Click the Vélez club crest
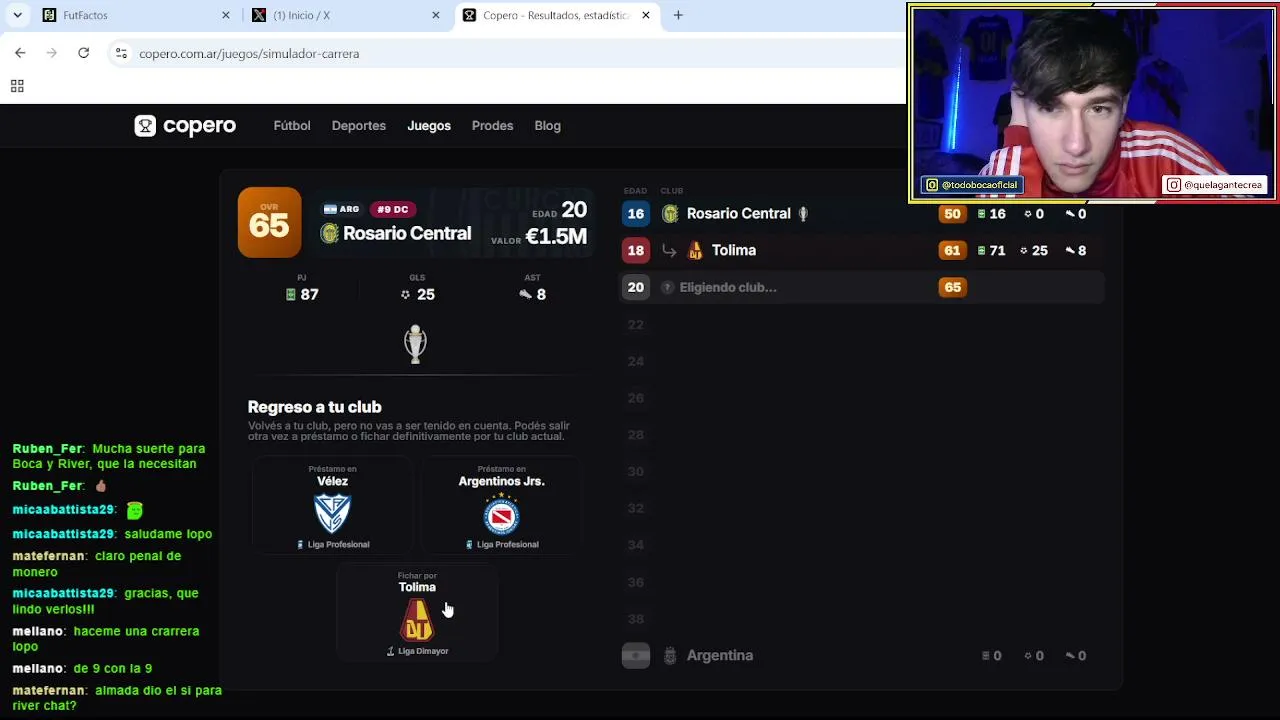 pyautogui.click(x=332, y=514)
